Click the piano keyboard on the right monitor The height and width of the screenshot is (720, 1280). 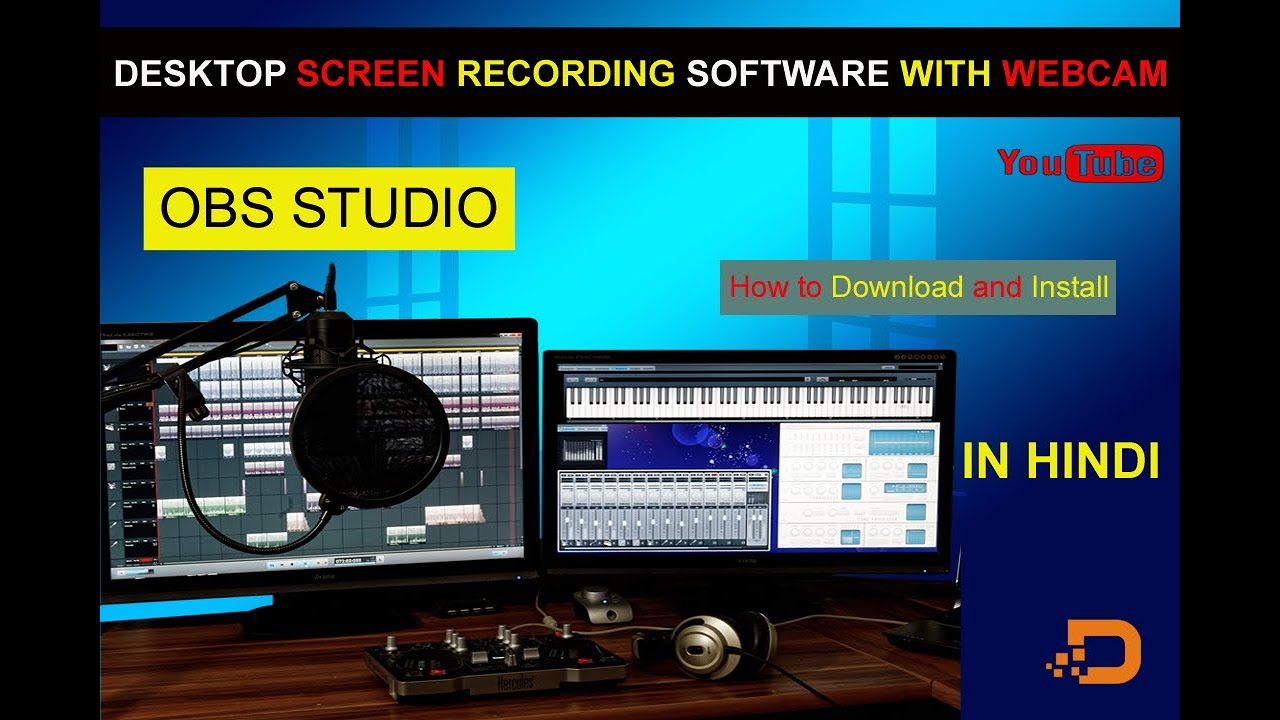pos(750,402)
